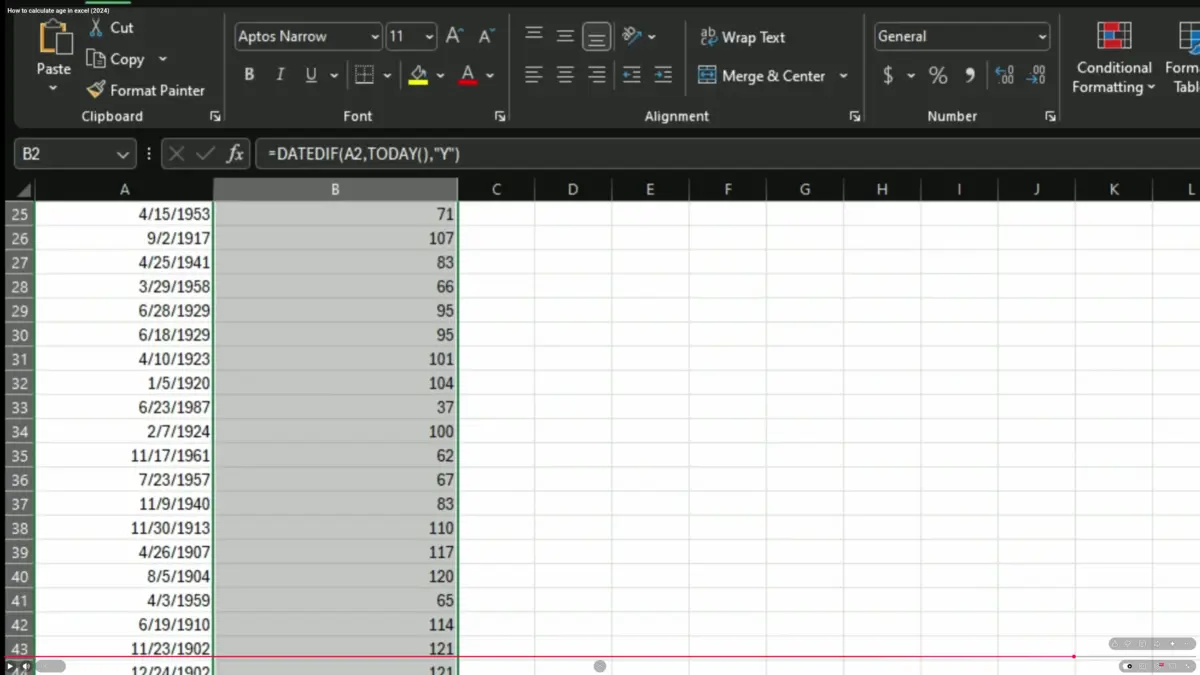Expand the Borders dropdown arrow
The image size is (1200, 675).
[388, 76]
